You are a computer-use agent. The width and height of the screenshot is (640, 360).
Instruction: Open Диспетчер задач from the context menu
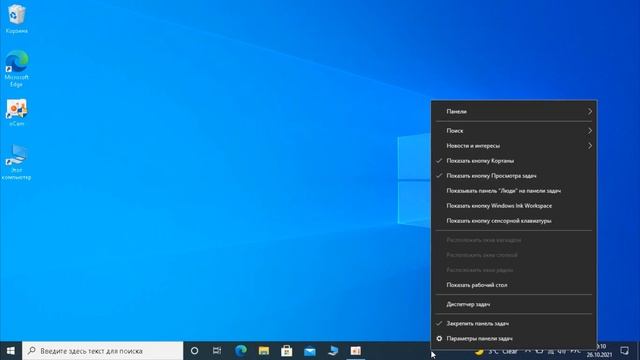click(514, 304)
